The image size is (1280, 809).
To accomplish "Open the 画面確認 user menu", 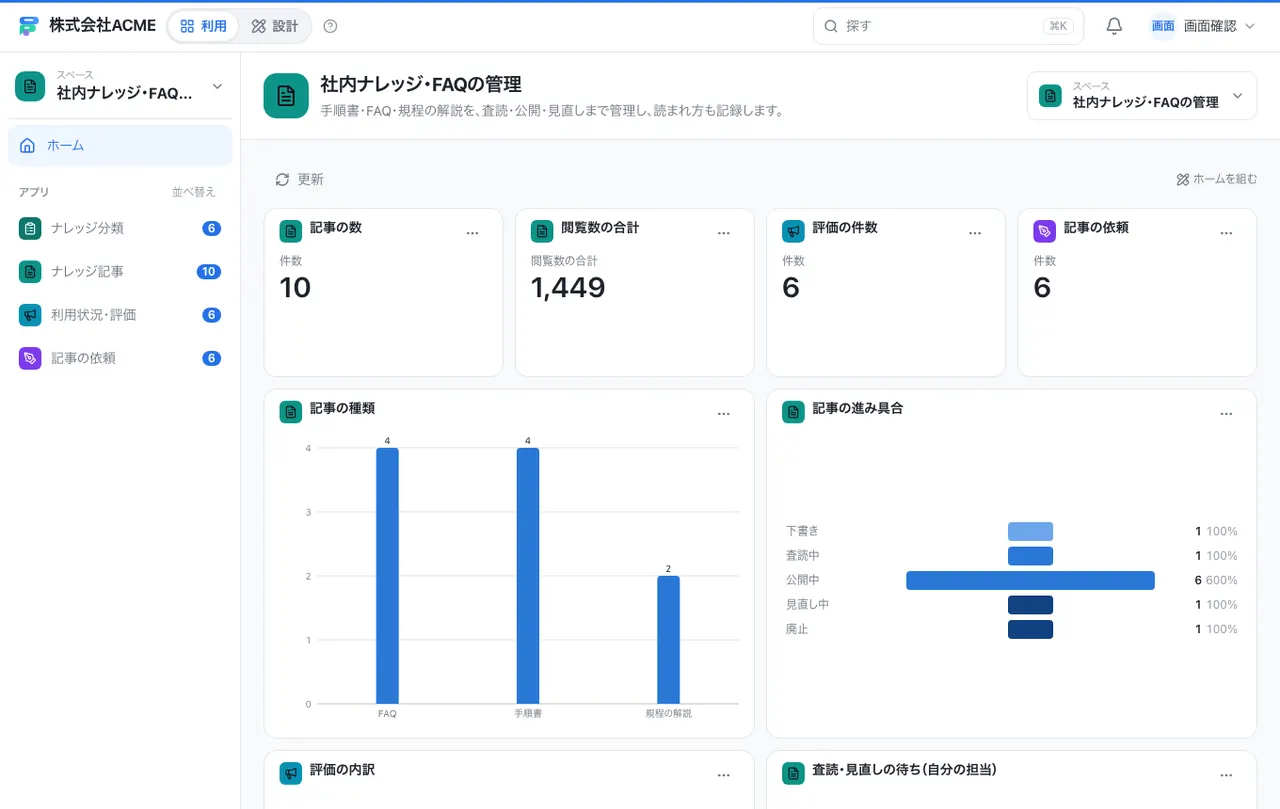I will pos(1203,26).
